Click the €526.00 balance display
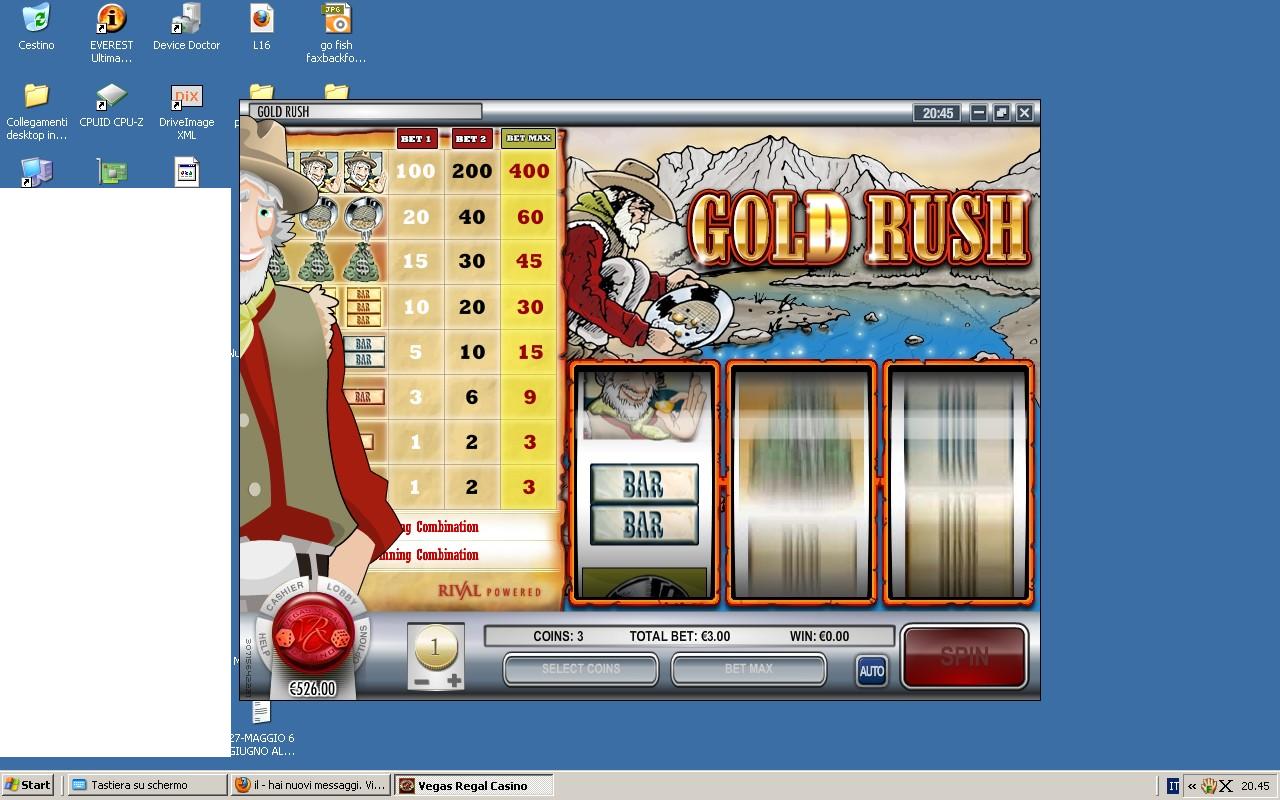The width and height of the screenshot is (1280, 800). (x=312, y=689)
